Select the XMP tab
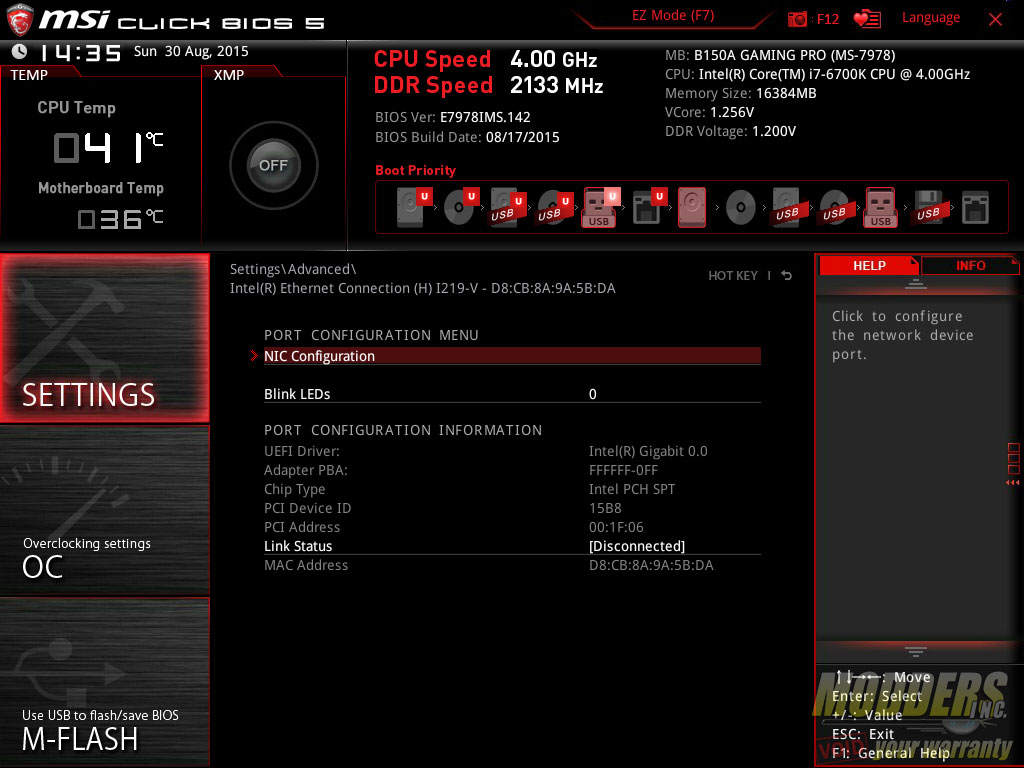Screen dimensions: 1024x768 (229, 75)
